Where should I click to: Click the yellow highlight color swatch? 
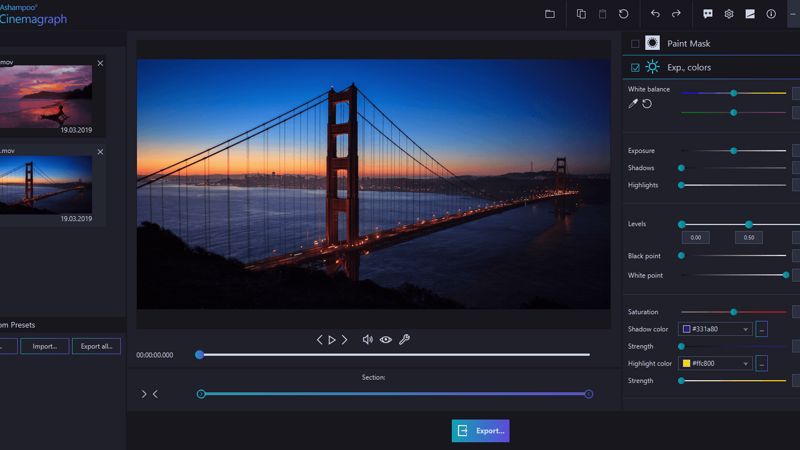tap(687, 363)
